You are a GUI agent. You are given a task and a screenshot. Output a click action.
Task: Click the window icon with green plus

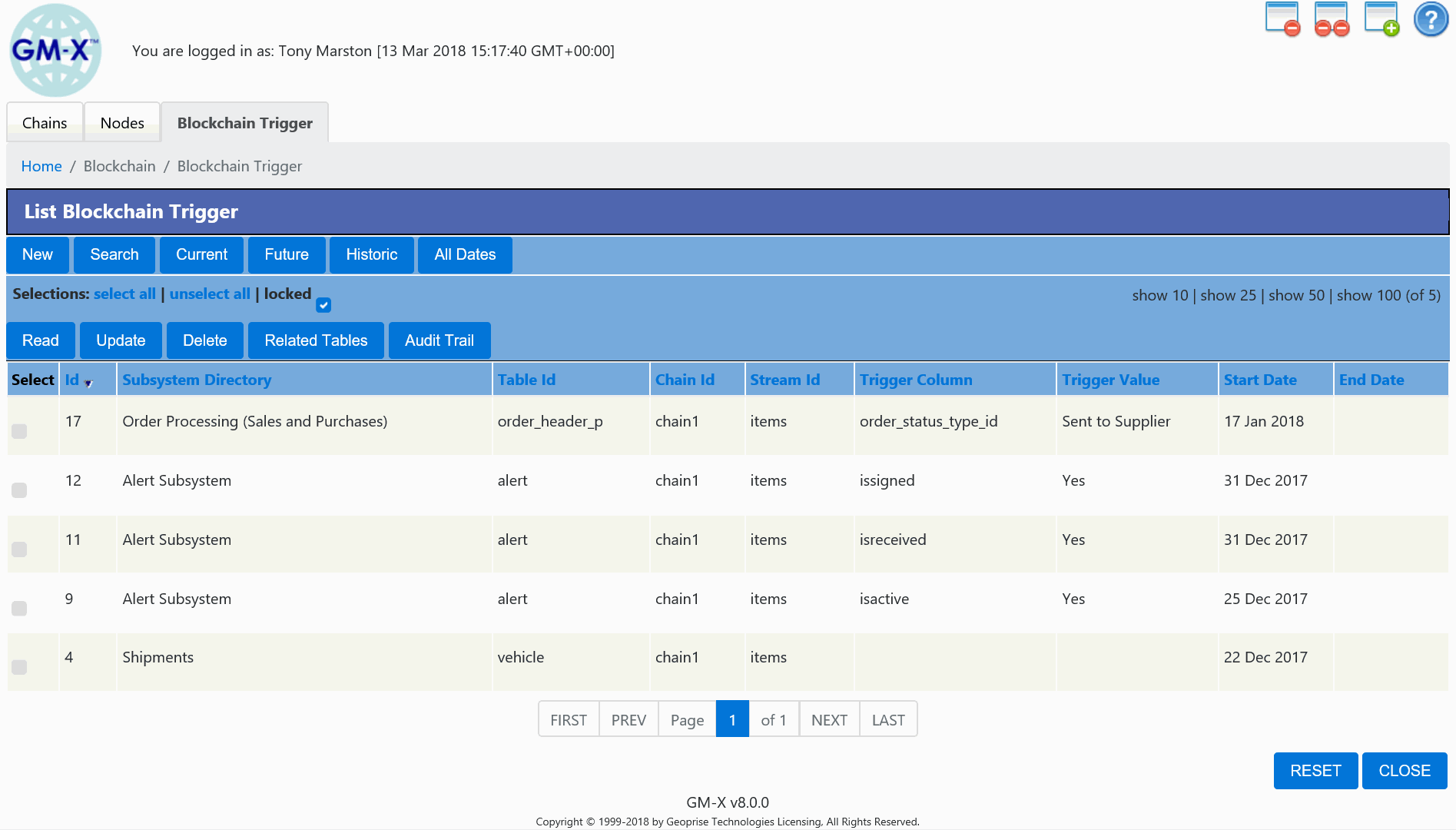(1381, 19)
